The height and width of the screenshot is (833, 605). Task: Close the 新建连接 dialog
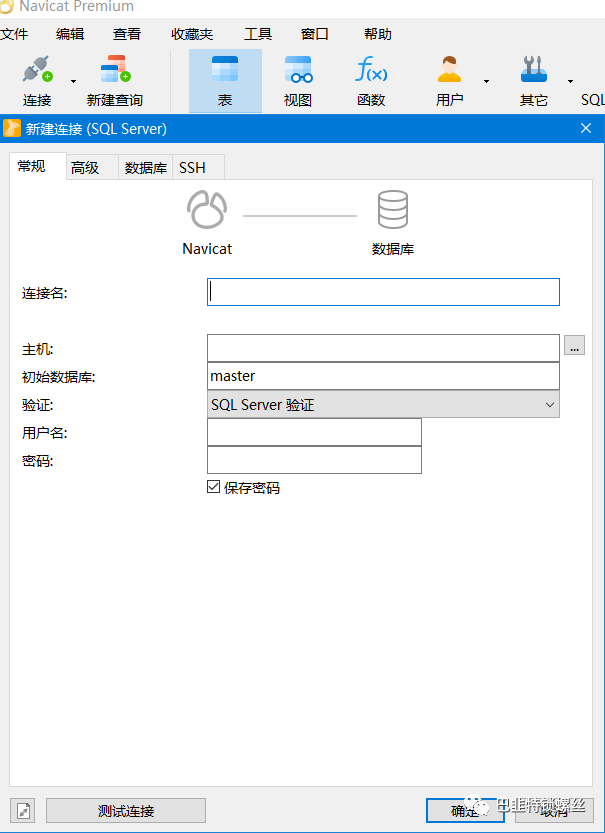click(586, 128)
